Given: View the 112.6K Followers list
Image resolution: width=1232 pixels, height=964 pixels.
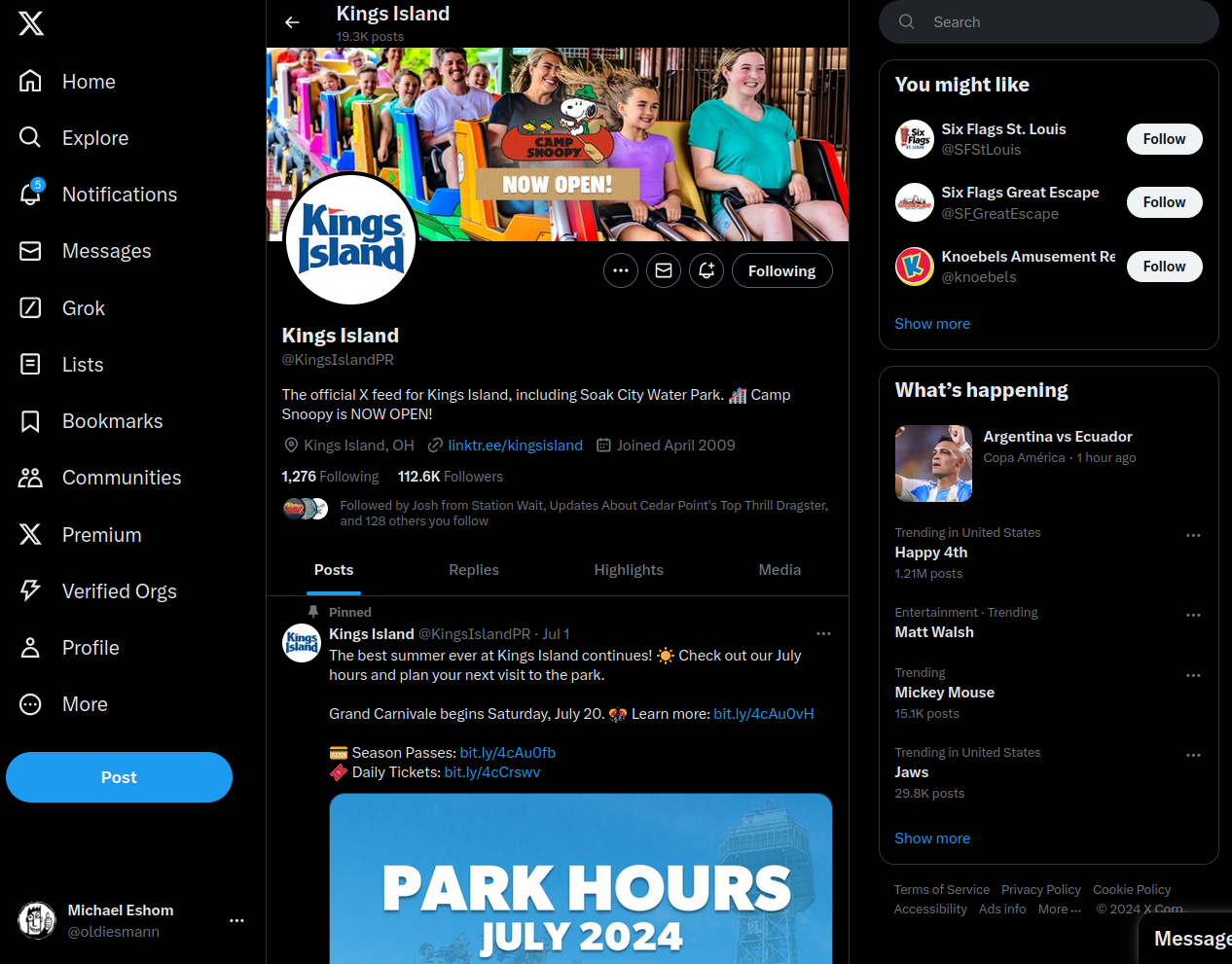Looking at the screenshot, I should click(x=451, y=477).
